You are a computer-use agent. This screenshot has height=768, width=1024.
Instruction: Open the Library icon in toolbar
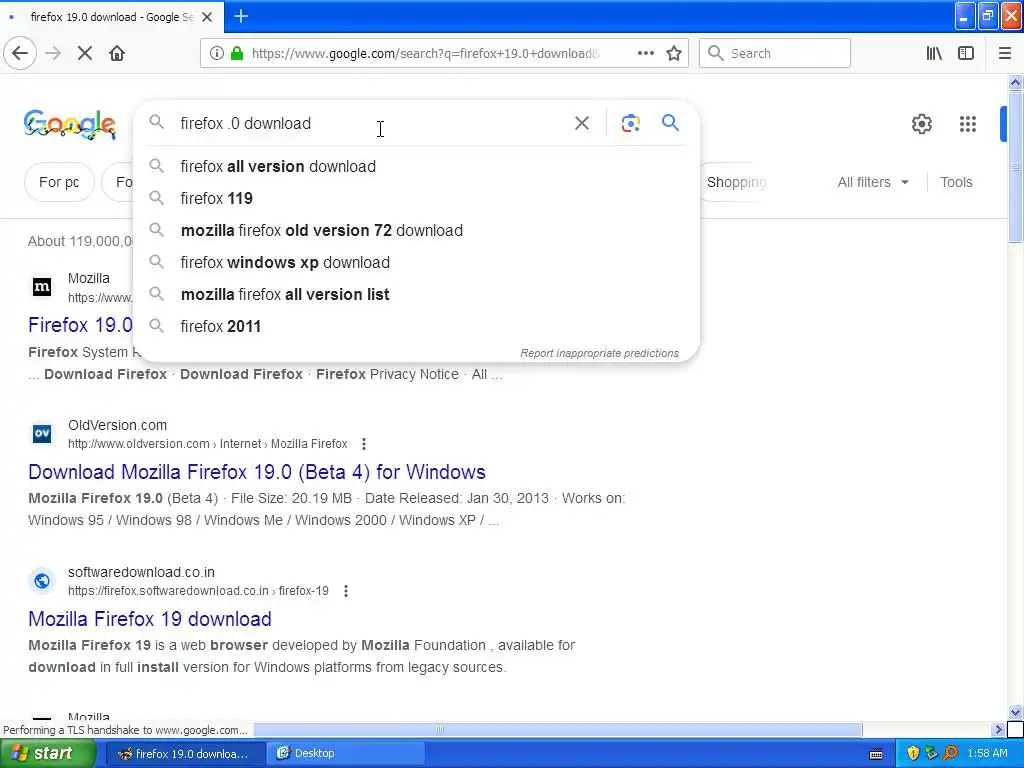(x=934, y=53)
